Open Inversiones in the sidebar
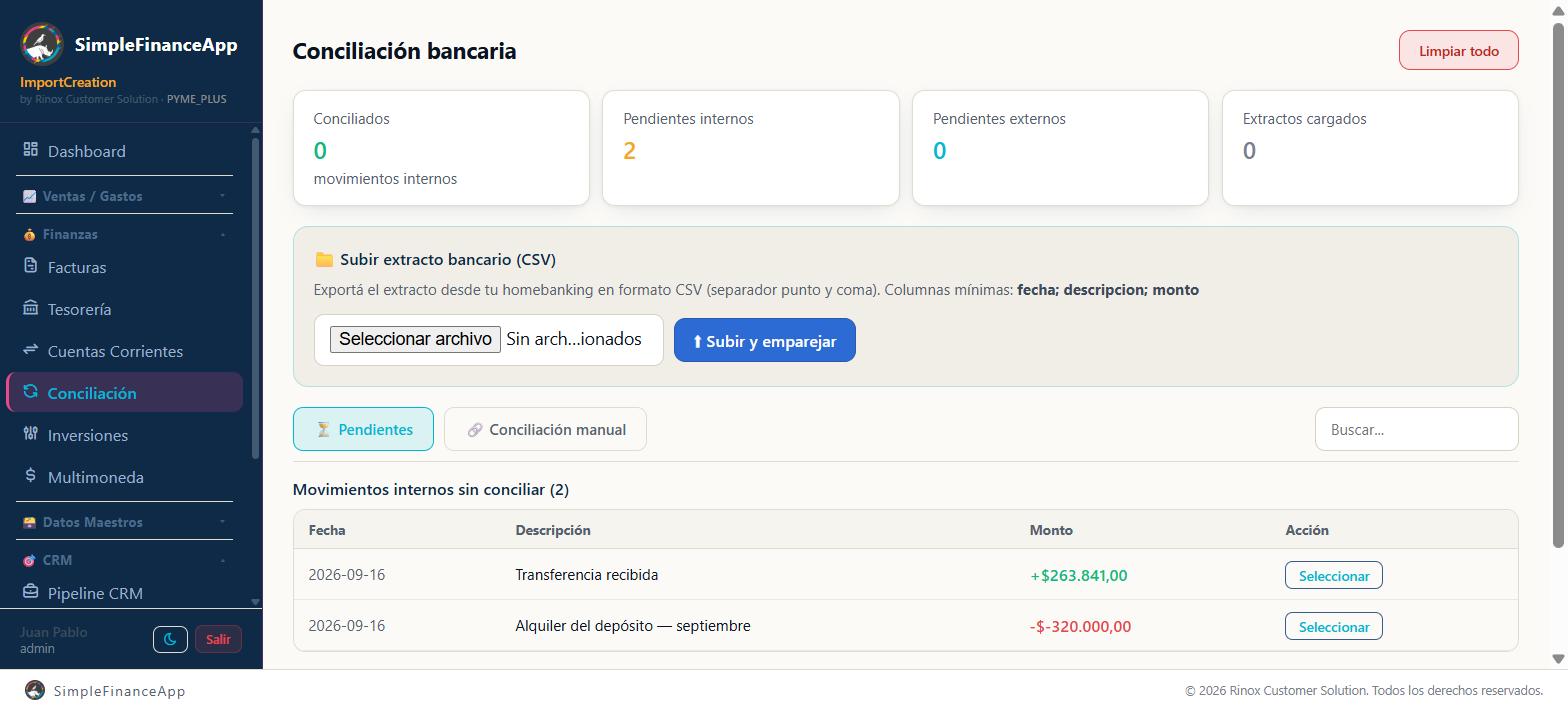The image size is (1568, 710). [x=124, y=435]
